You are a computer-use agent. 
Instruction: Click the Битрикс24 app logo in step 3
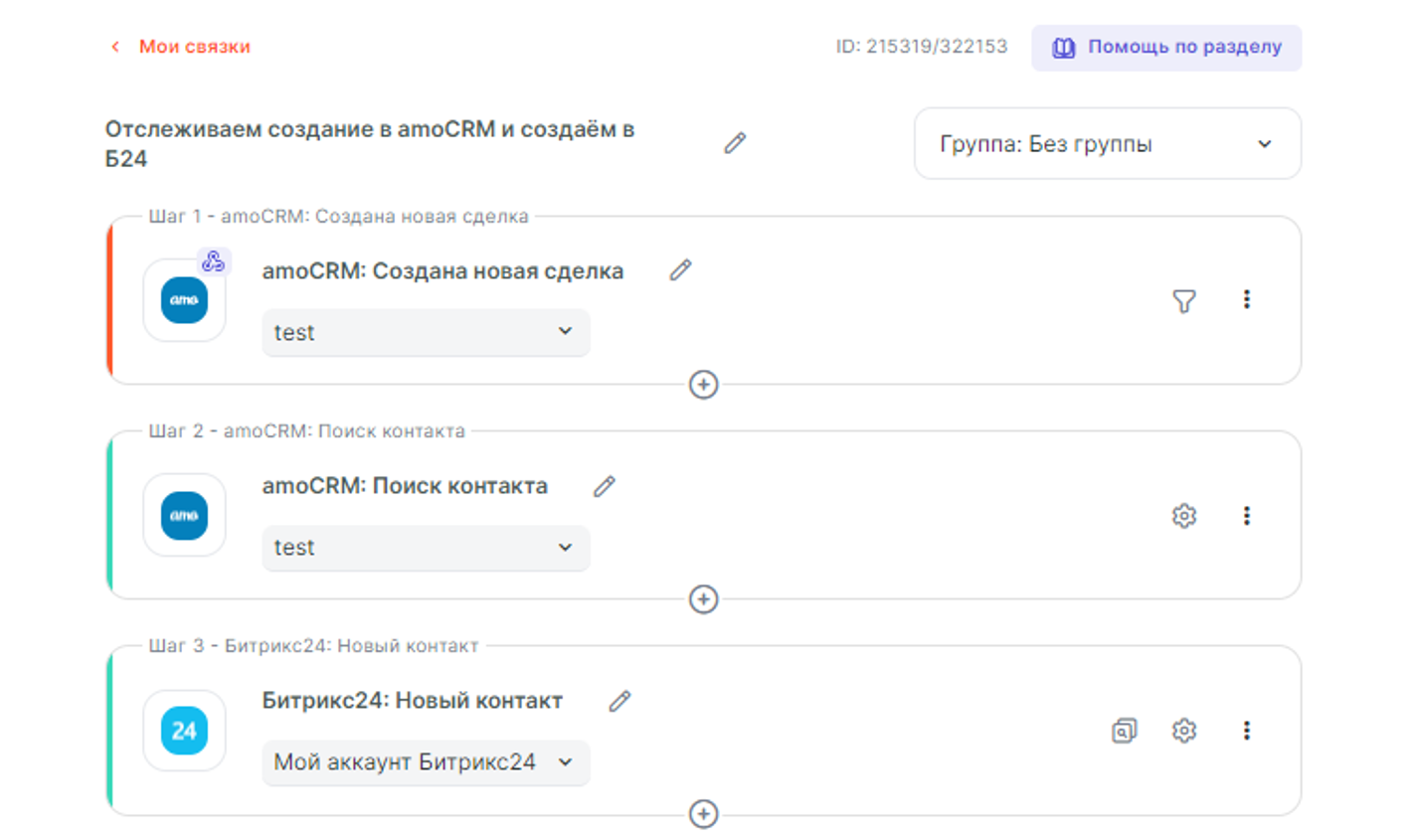click(185, 731)
